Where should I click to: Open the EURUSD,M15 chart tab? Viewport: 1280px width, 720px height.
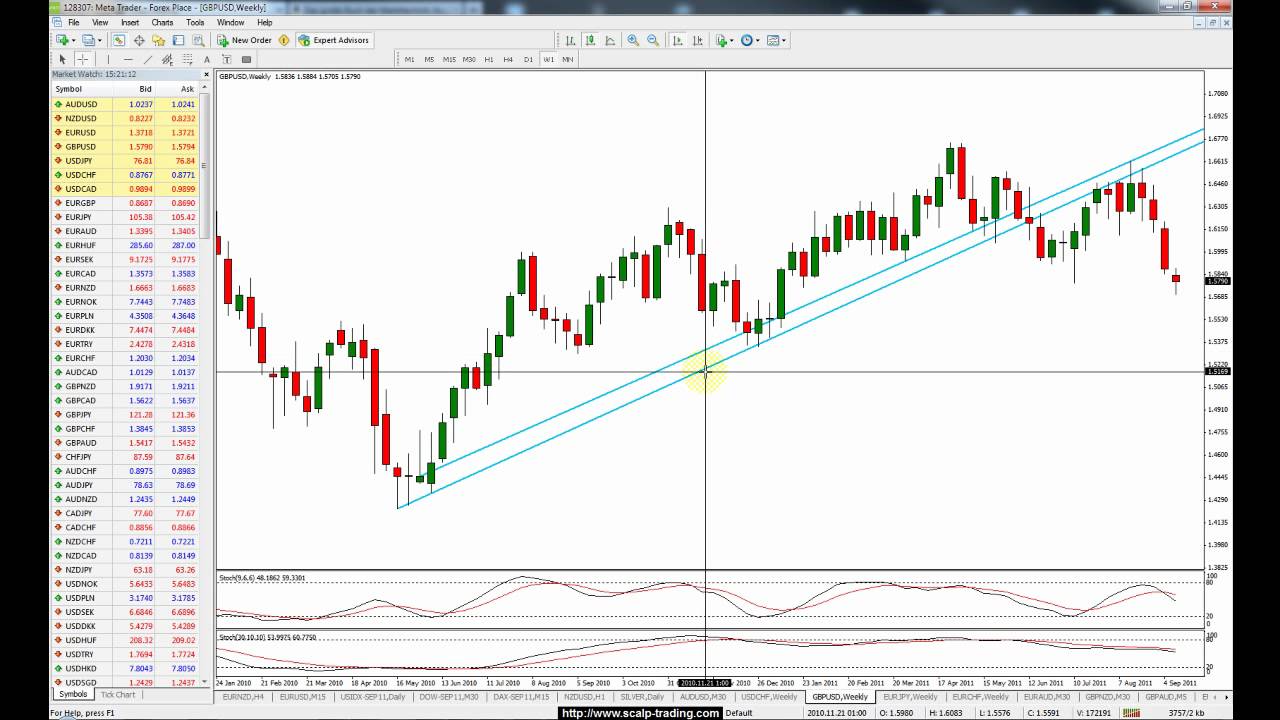tap(303, 696)
